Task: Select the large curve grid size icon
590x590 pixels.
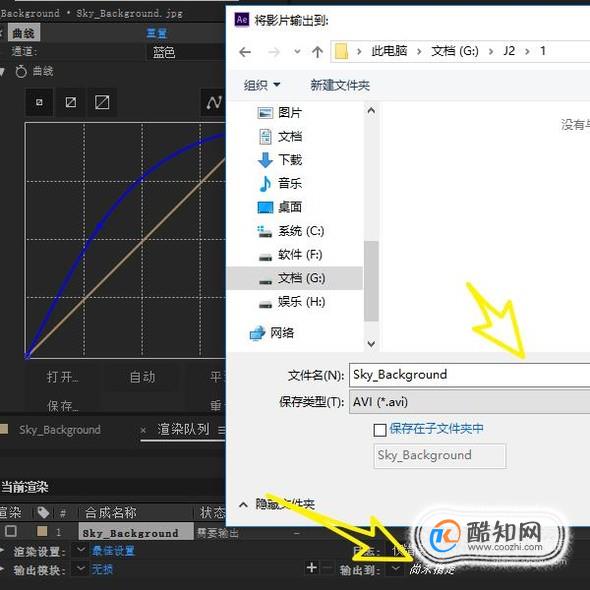Action: click(102, 102)
